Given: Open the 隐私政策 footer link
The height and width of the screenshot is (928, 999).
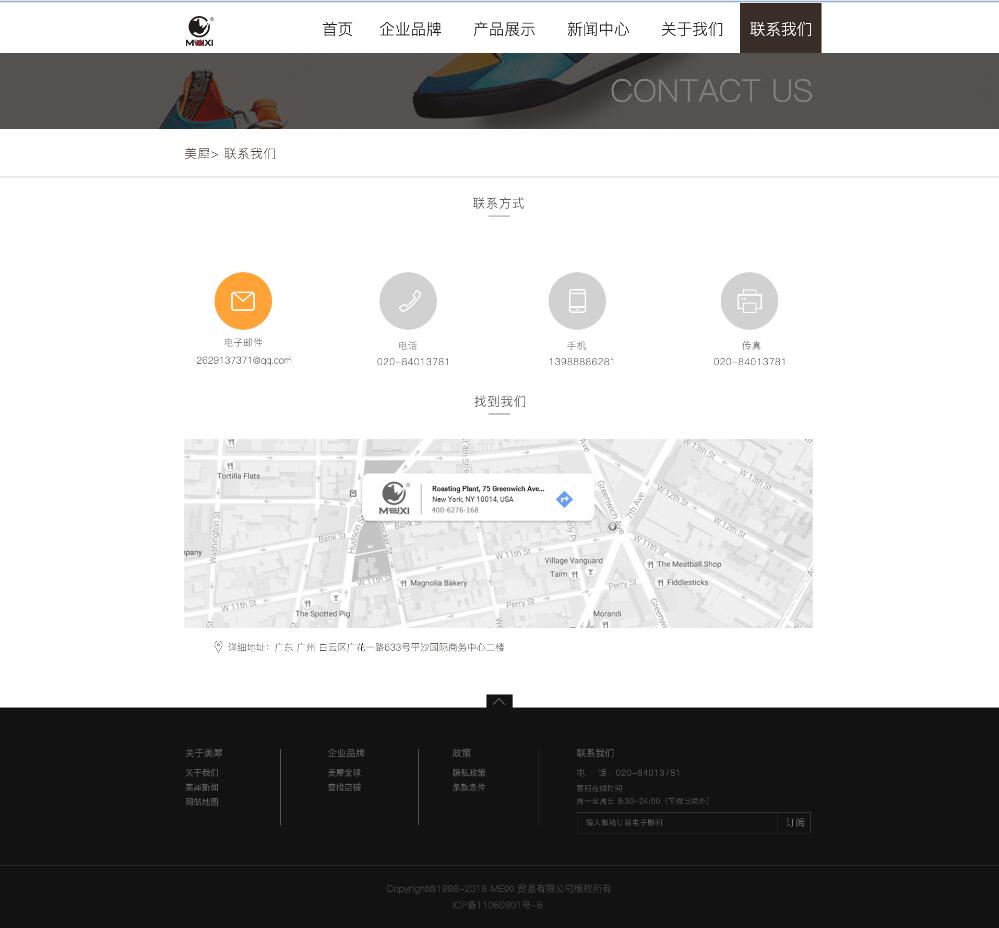Looking at the screenshot, I should (x=469, y=773).
